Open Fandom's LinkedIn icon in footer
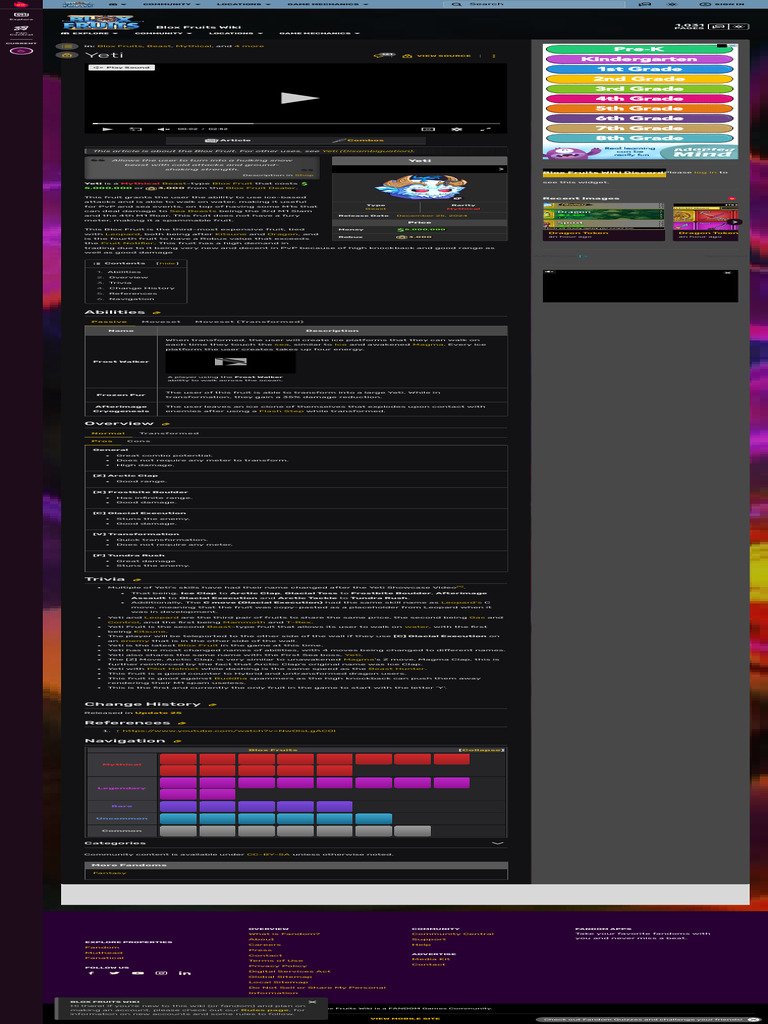The image size is (768, 1024). 185,974
